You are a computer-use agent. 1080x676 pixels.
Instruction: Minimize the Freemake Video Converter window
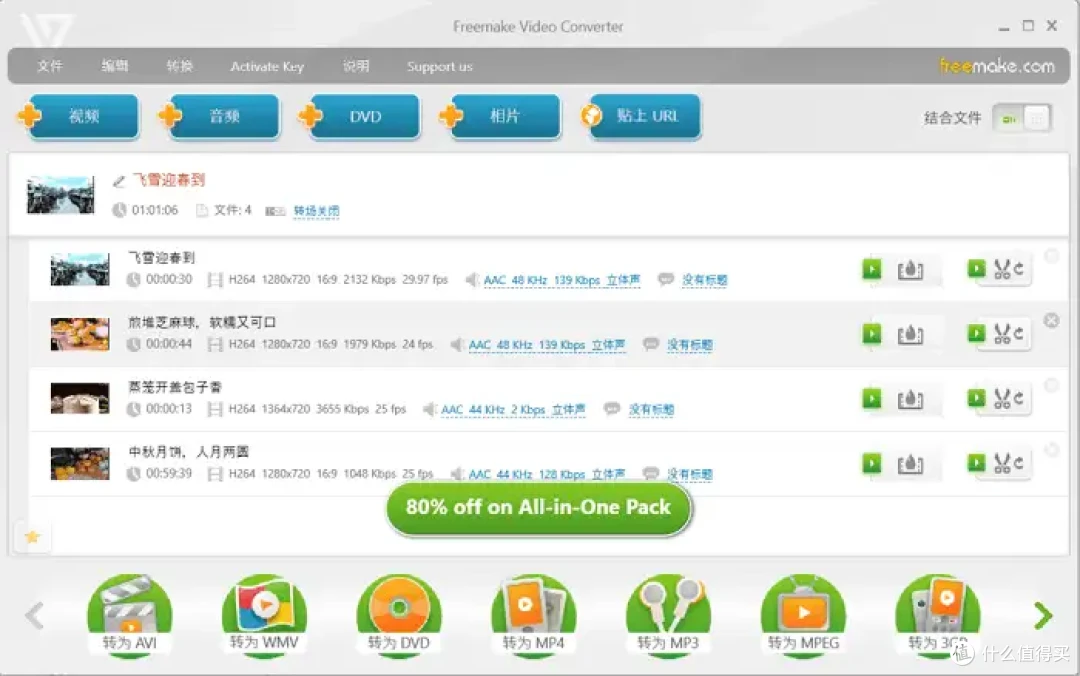pos(1004,27)
